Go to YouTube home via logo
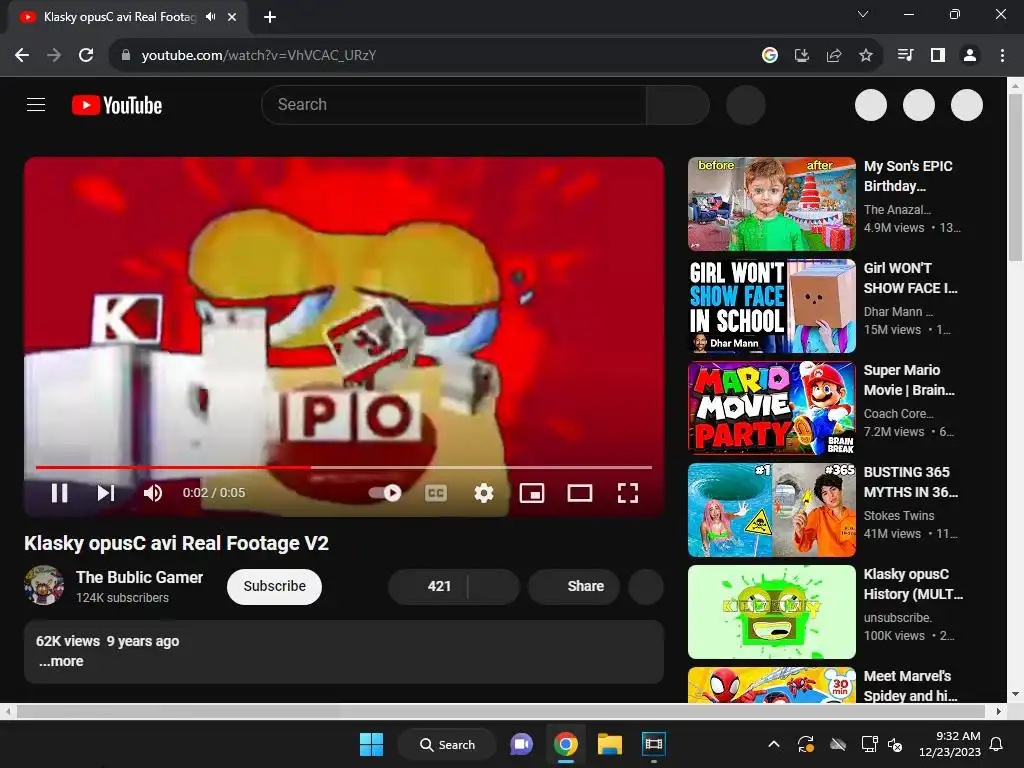The height and width of the screenshot is (768, 1024). pyautogui.click(x=117, y=105)
